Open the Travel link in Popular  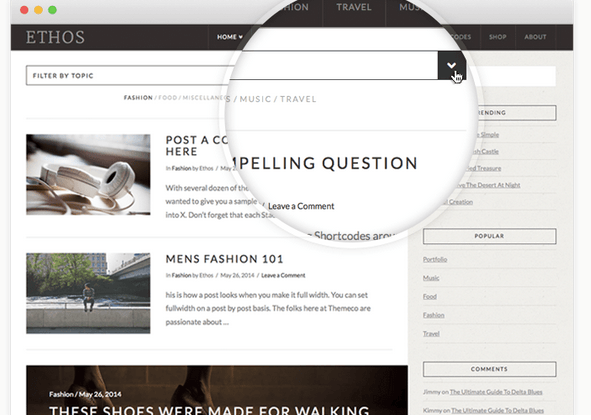(x=431, y=334)
